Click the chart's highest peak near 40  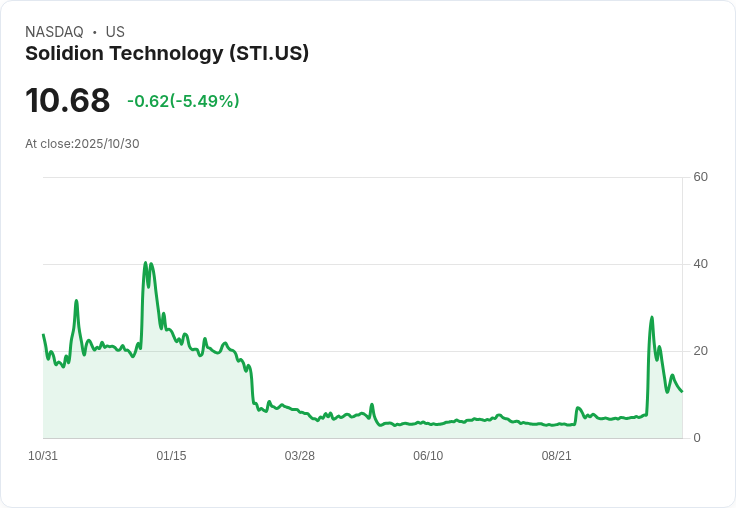(146, 264)
